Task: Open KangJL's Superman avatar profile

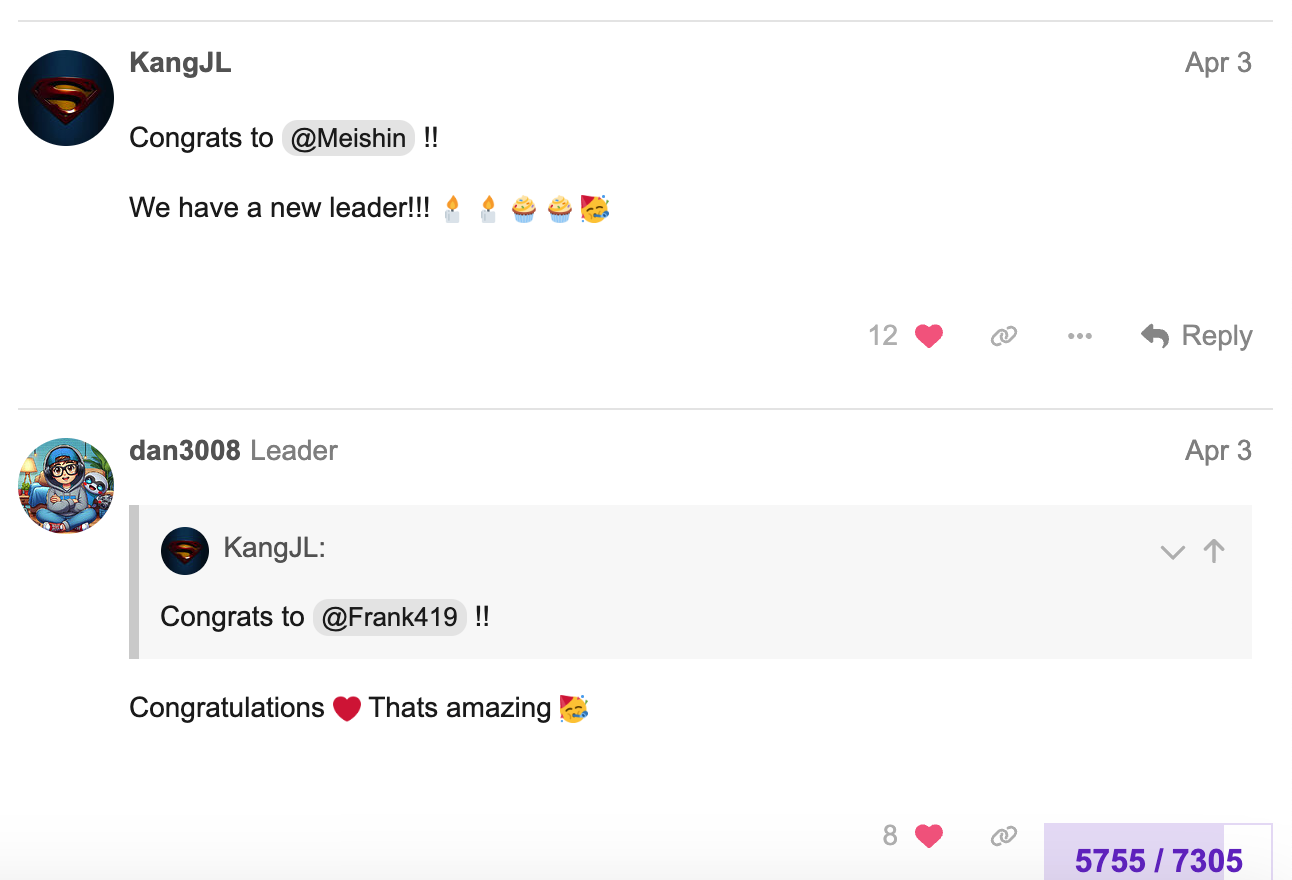Action: tap(66, 98)
